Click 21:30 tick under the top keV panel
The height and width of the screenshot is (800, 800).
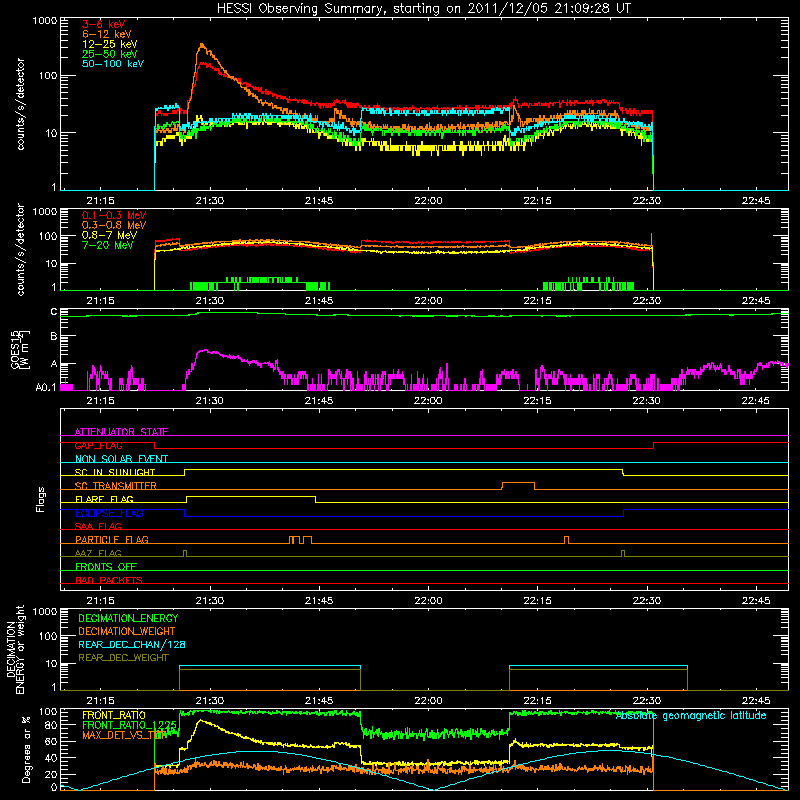(210, 201)
